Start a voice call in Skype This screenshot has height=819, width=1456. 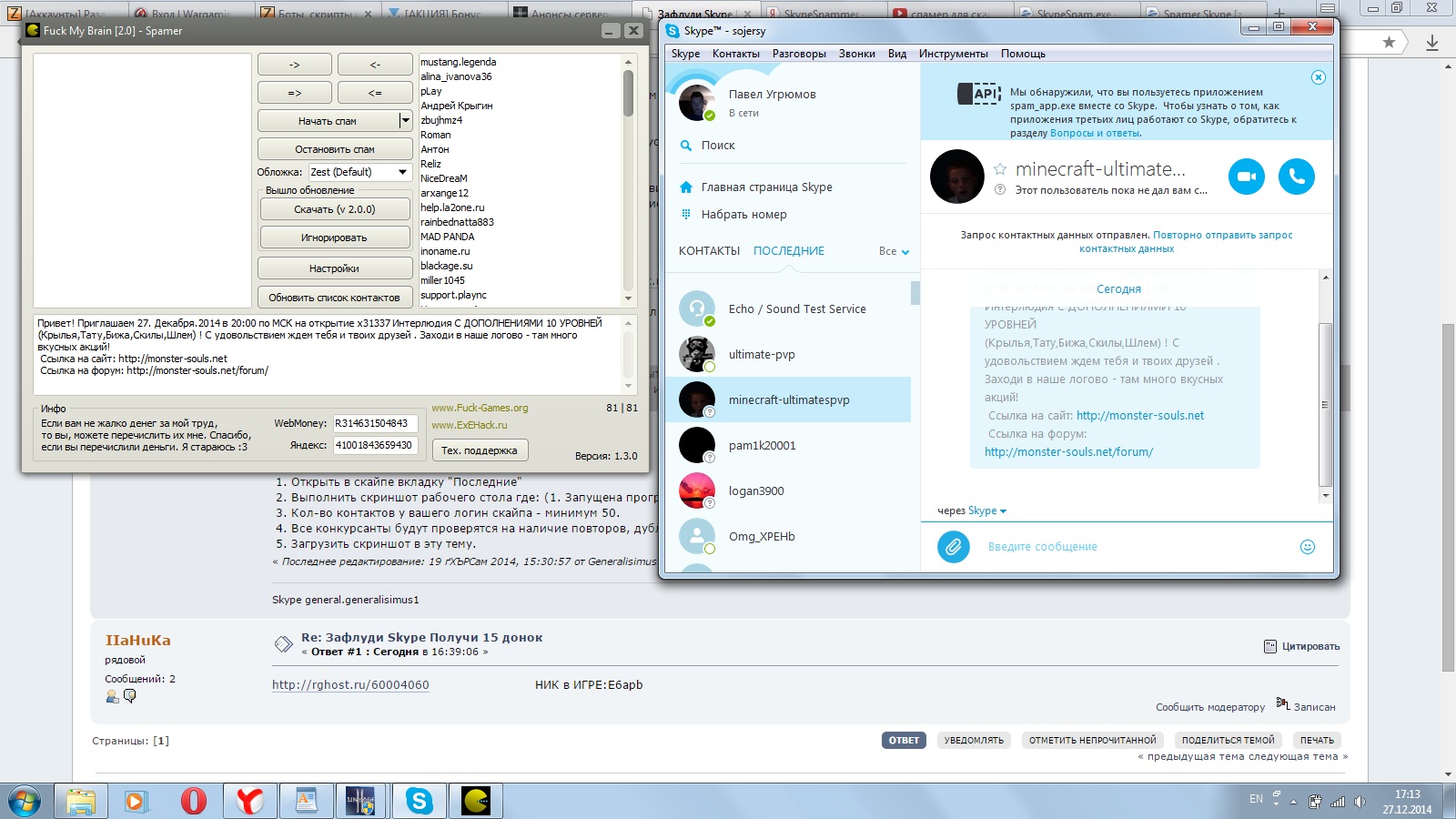[1297, 177]
